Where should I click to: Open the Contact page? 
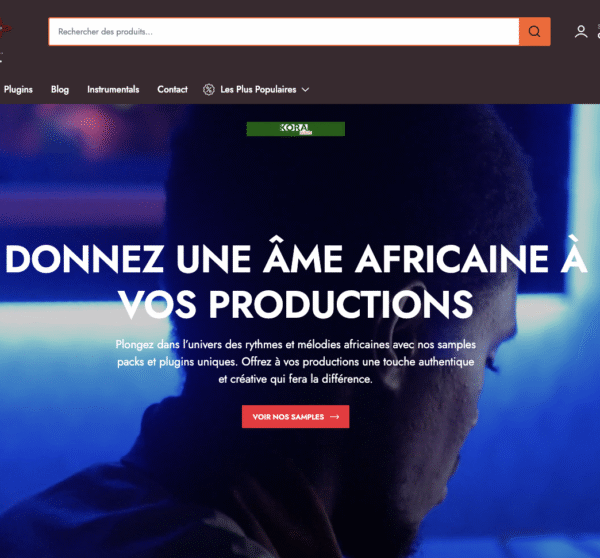[x=172, y=90]
